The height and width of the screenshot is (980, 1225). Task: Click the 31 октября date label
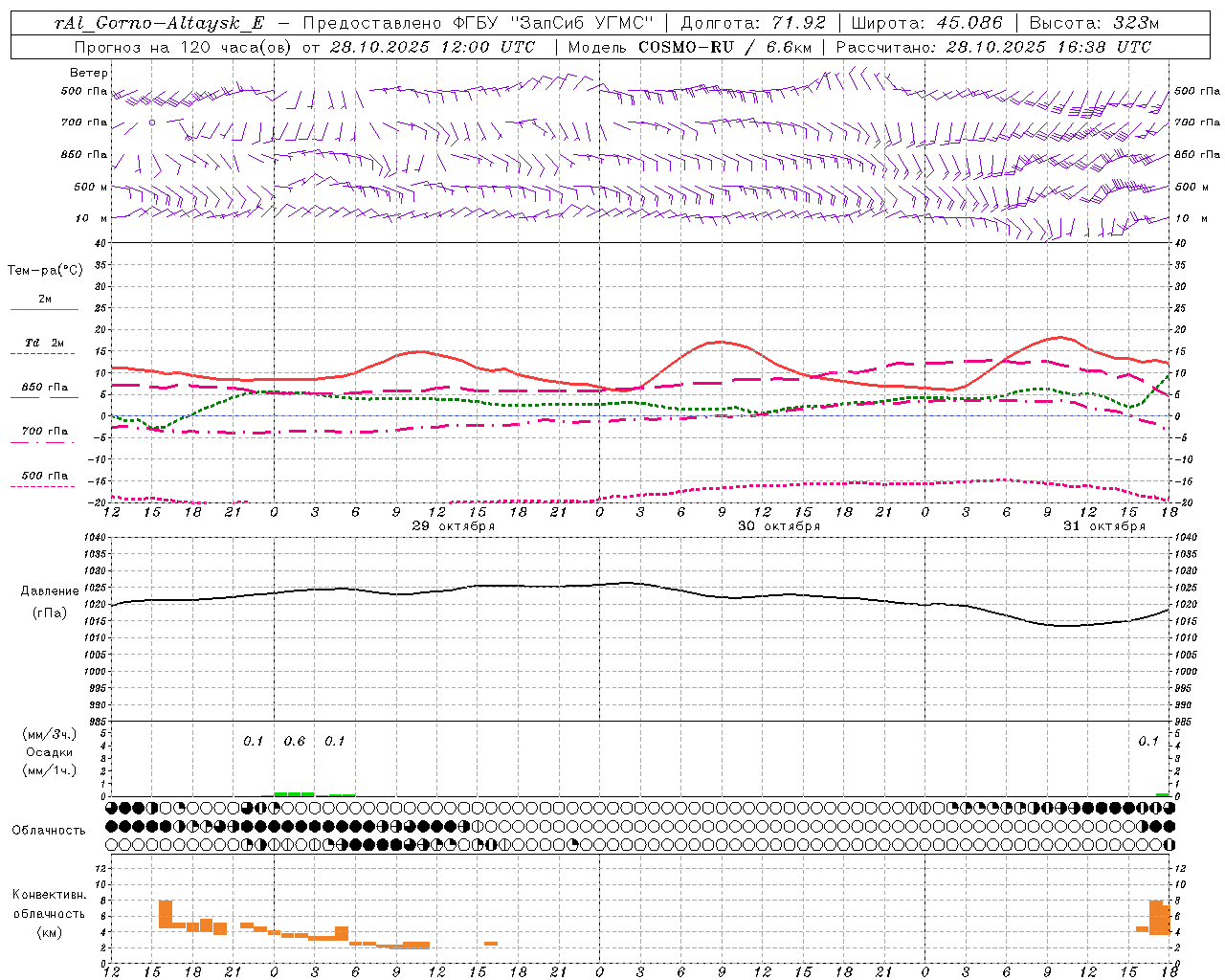point(1103,526)
